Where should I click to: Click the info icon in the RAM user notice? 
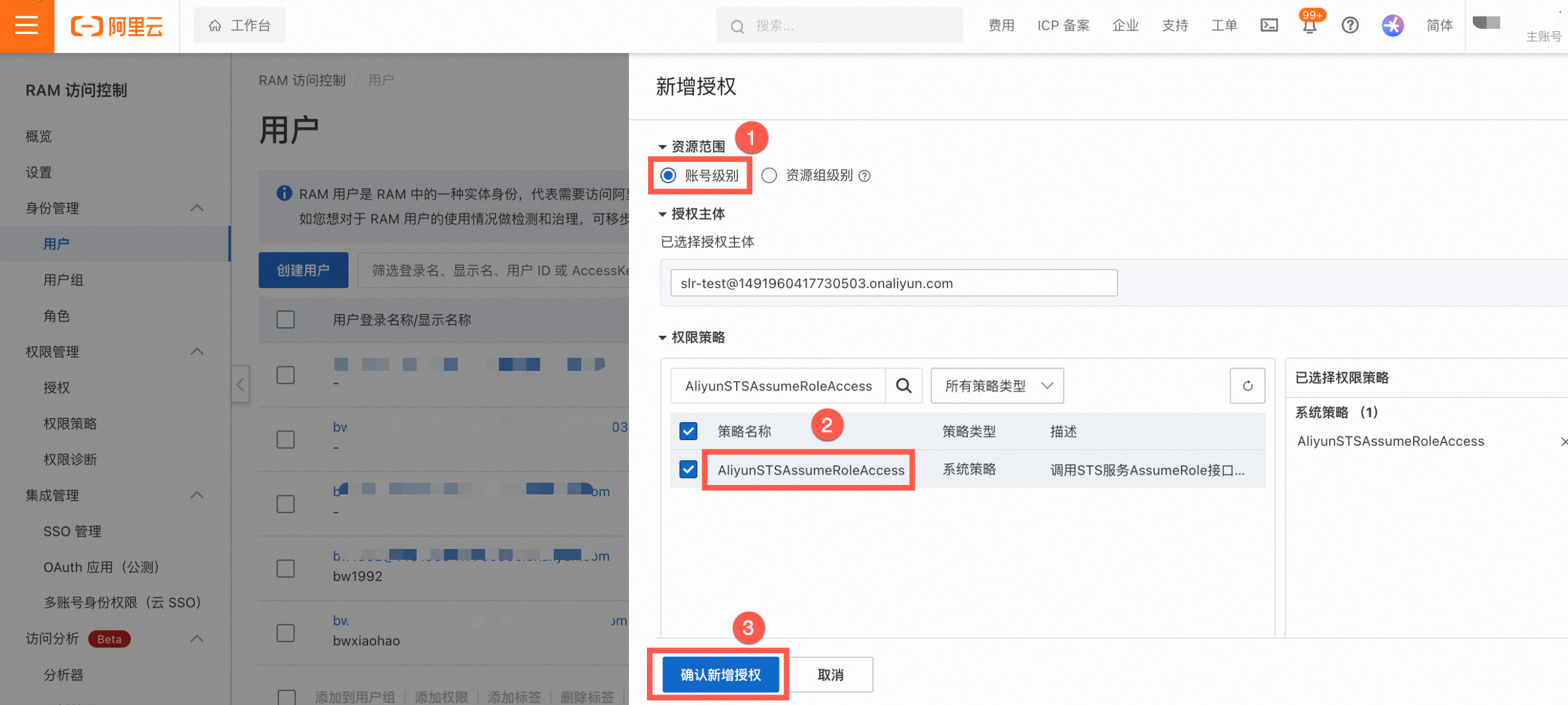[283, 194]
